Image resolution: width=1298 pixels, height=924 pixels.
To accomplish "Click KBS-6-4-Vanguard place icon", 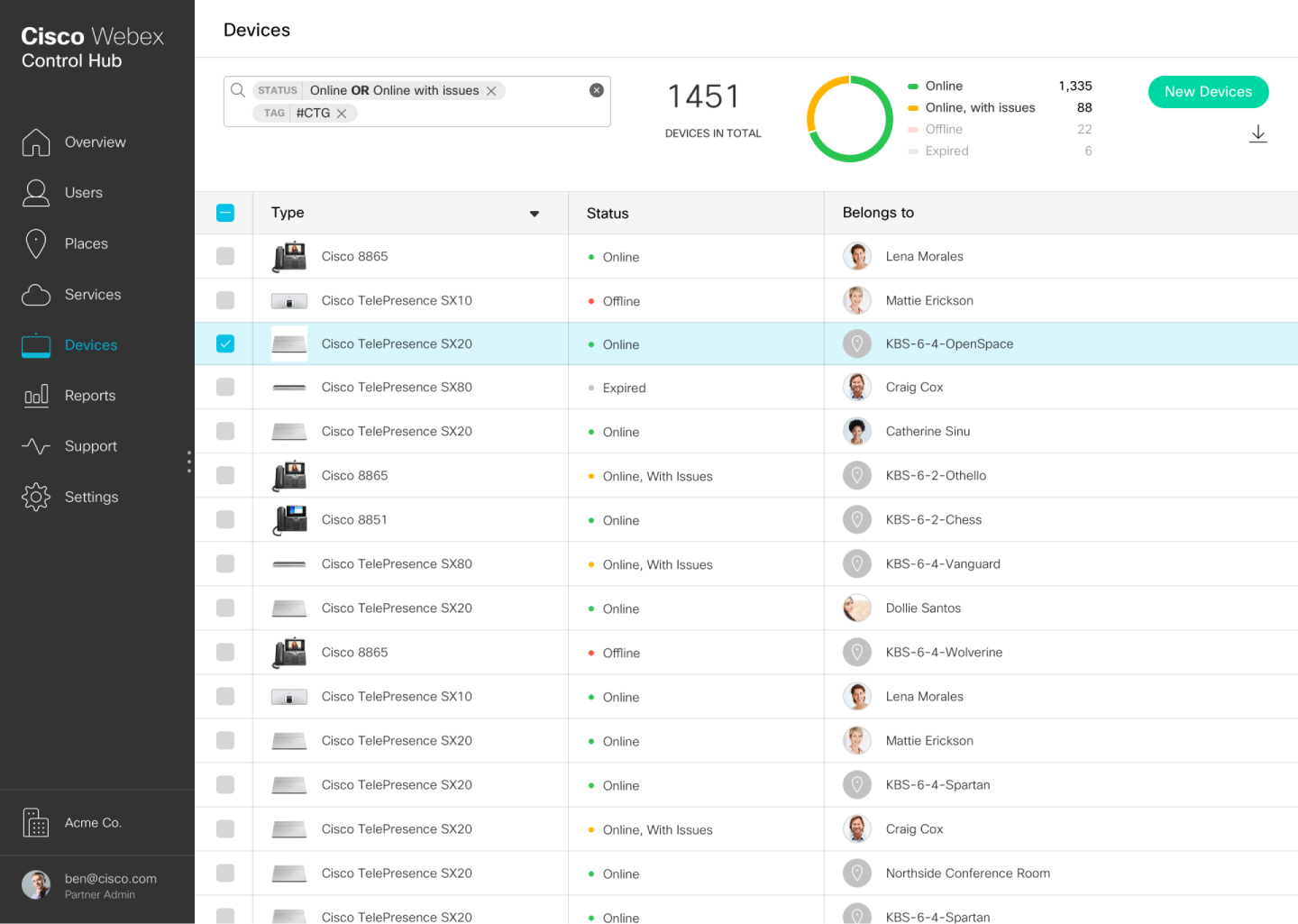I will click(x=857, y=563).
